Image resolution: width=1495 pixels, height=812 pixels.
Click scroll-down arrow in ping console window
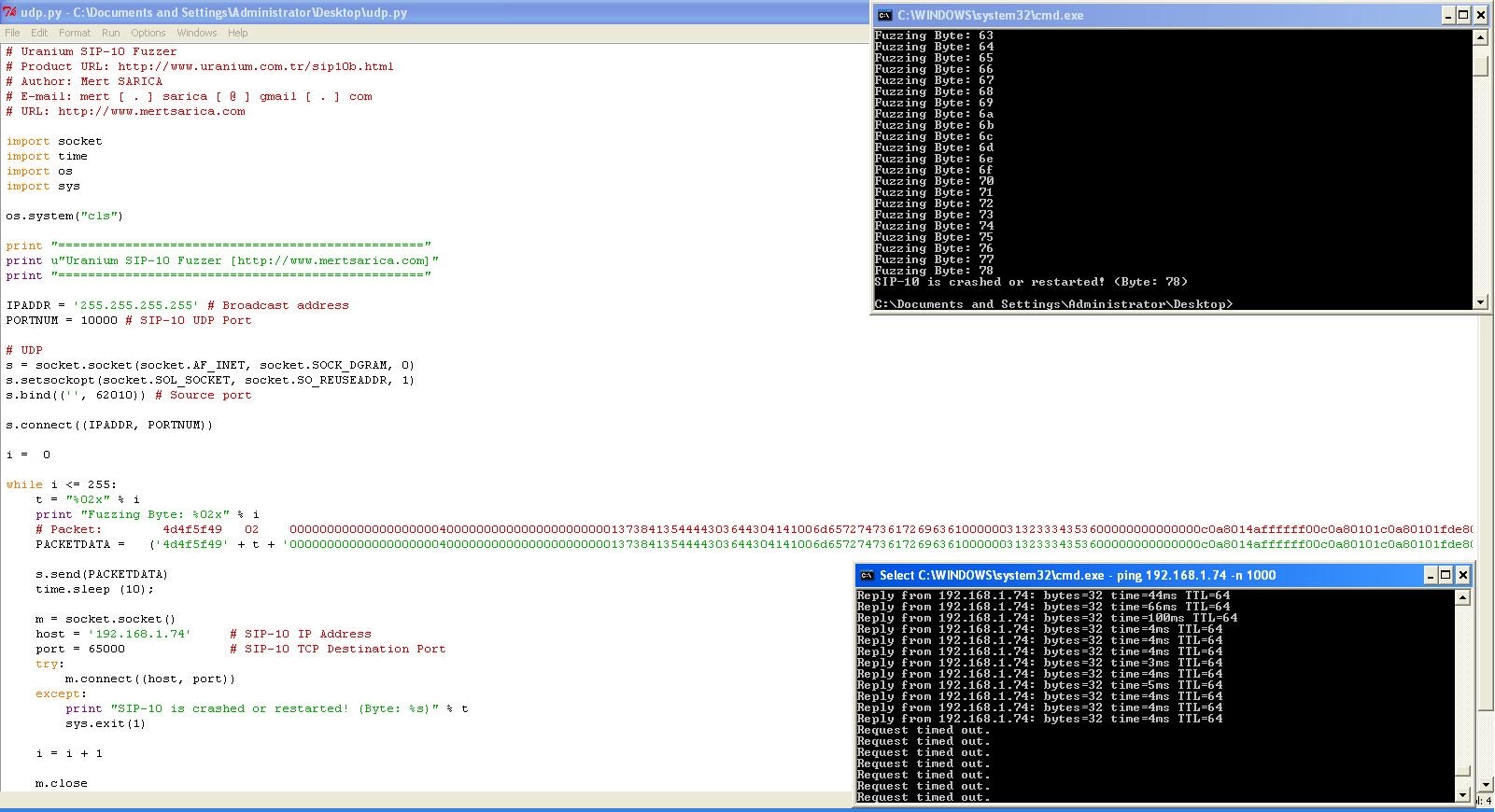click(1462, 794)
